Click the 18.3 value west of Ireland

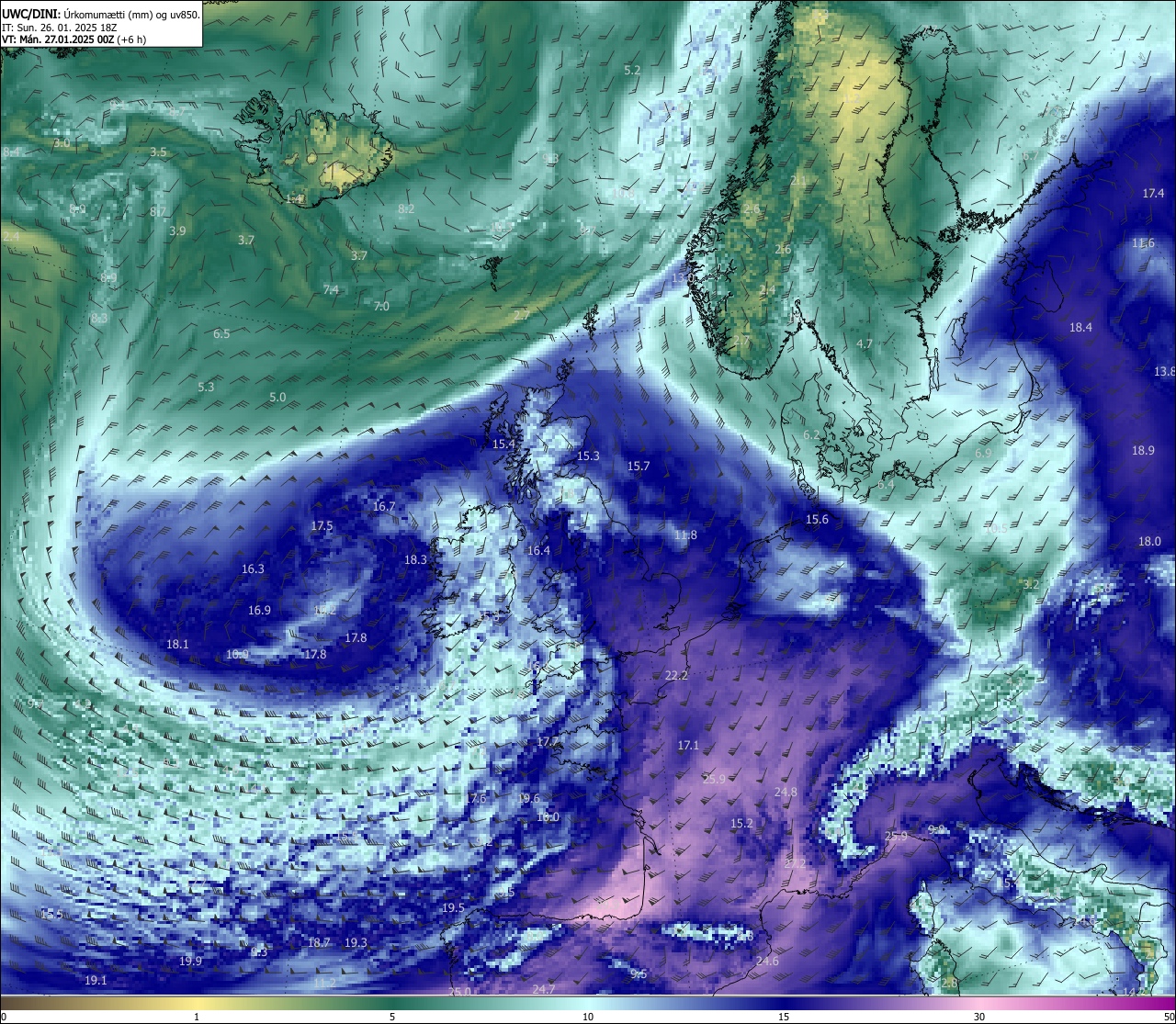tap(415, 559)
